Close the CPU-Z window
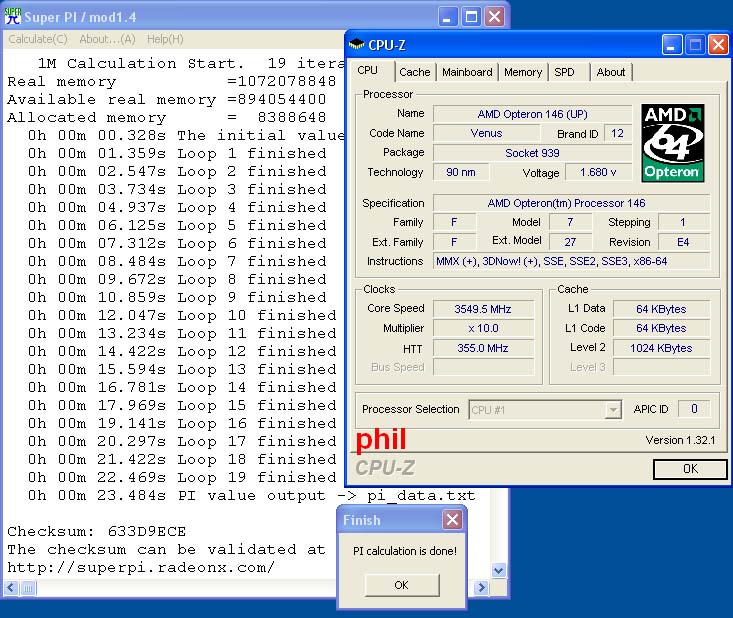733x618 pixels. 719,45
